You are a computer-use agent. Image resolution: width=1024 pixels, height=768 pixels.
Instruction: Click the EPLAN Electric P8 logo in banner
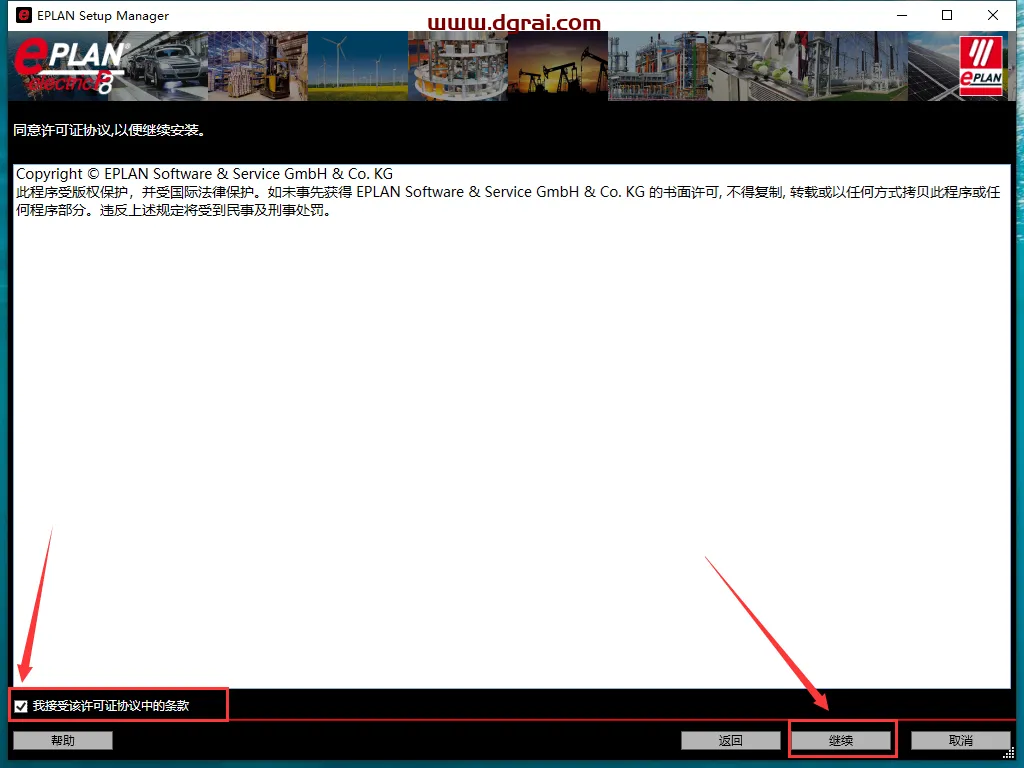tap(71, 66)
